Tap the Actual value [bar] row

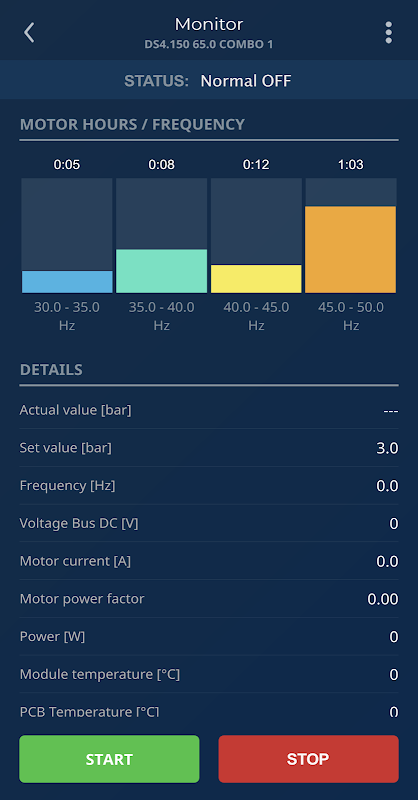pyautogui.click(x=209, y=410)
